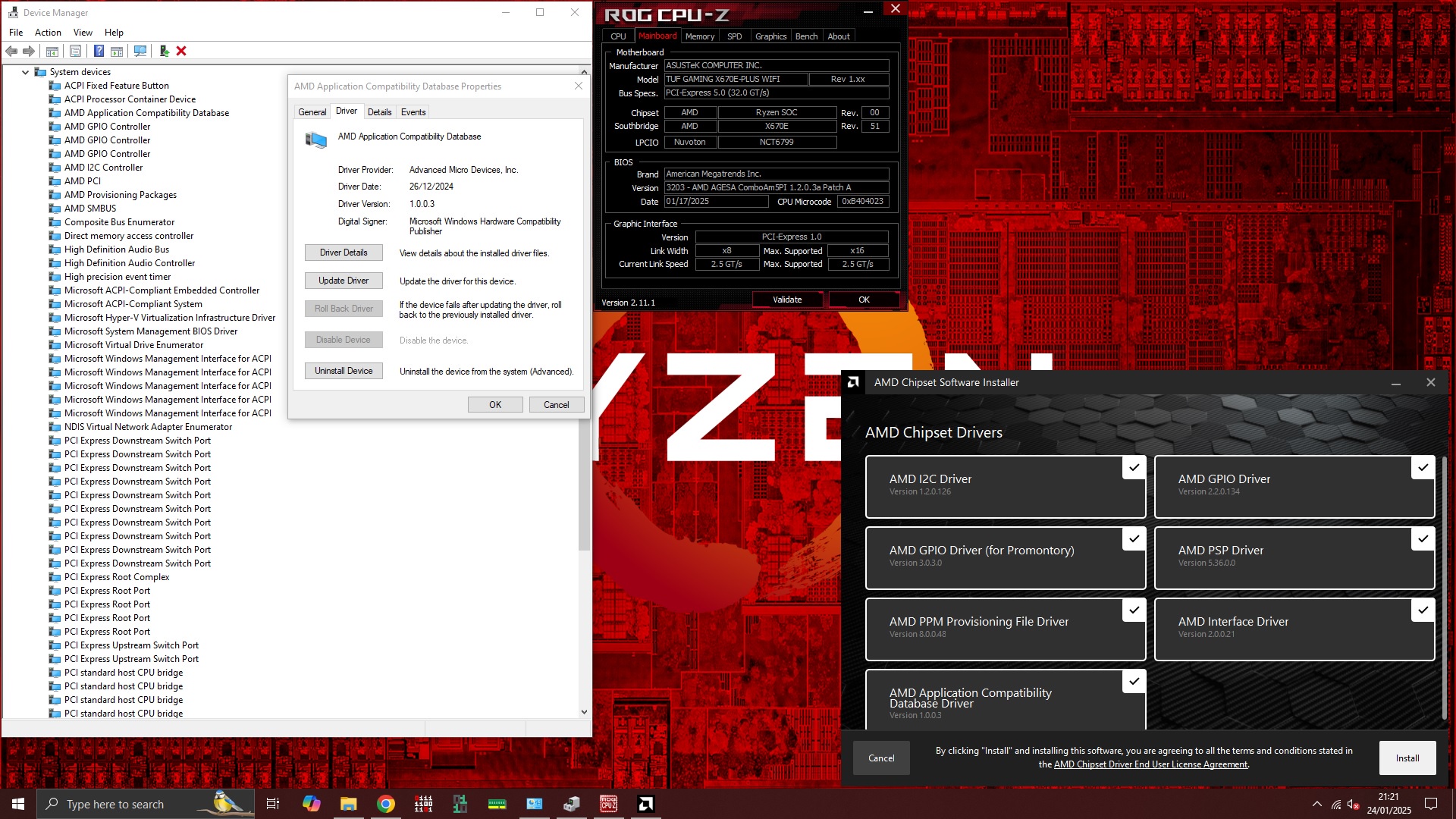Screen dimensions: 1456x819
Task: Open the Details tab in properties dialog
Action: point(379,112)
